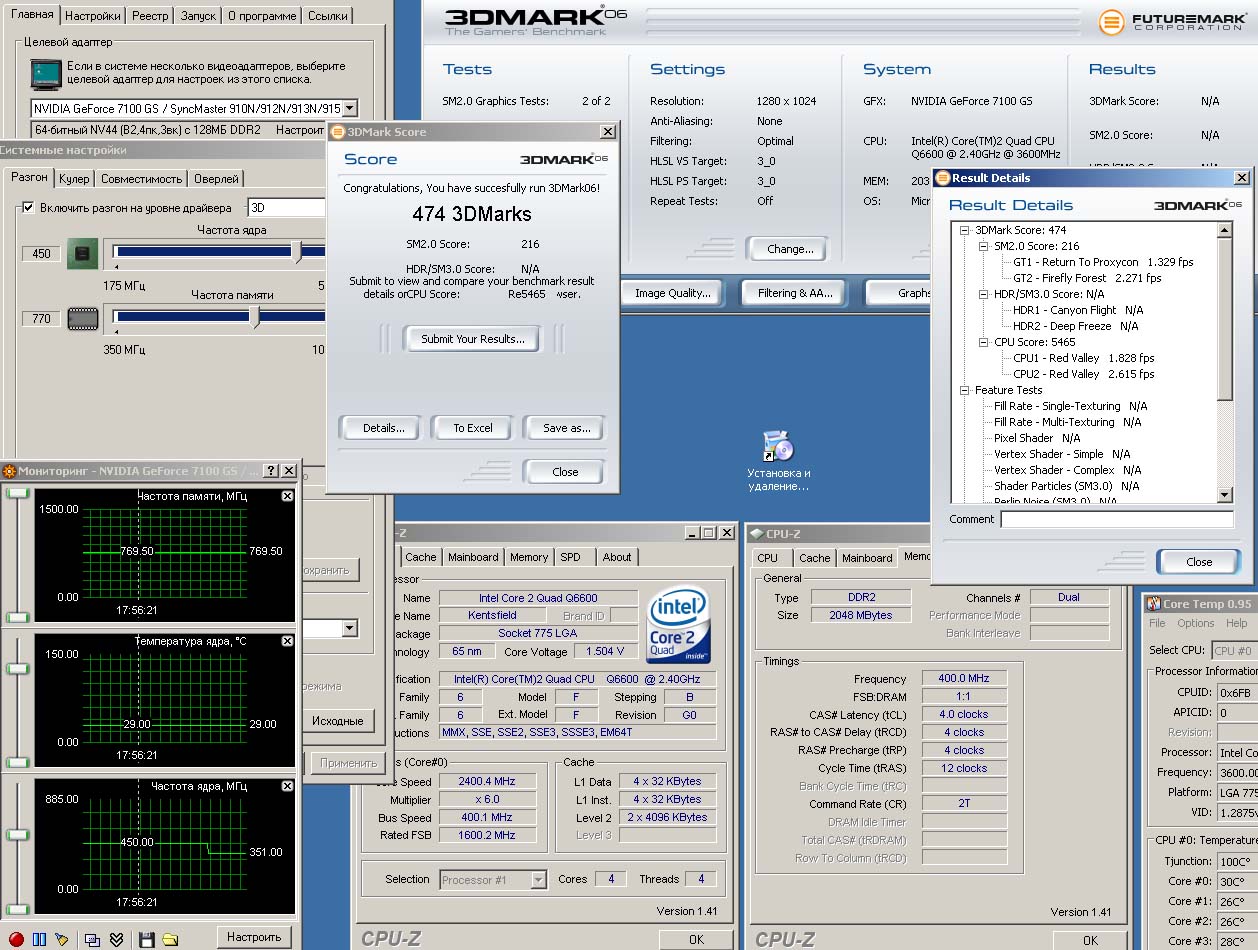Viewport: 1258px width, 950px height.
Task: Click the Comment field in Result Details
Action: click(1117, 519)
